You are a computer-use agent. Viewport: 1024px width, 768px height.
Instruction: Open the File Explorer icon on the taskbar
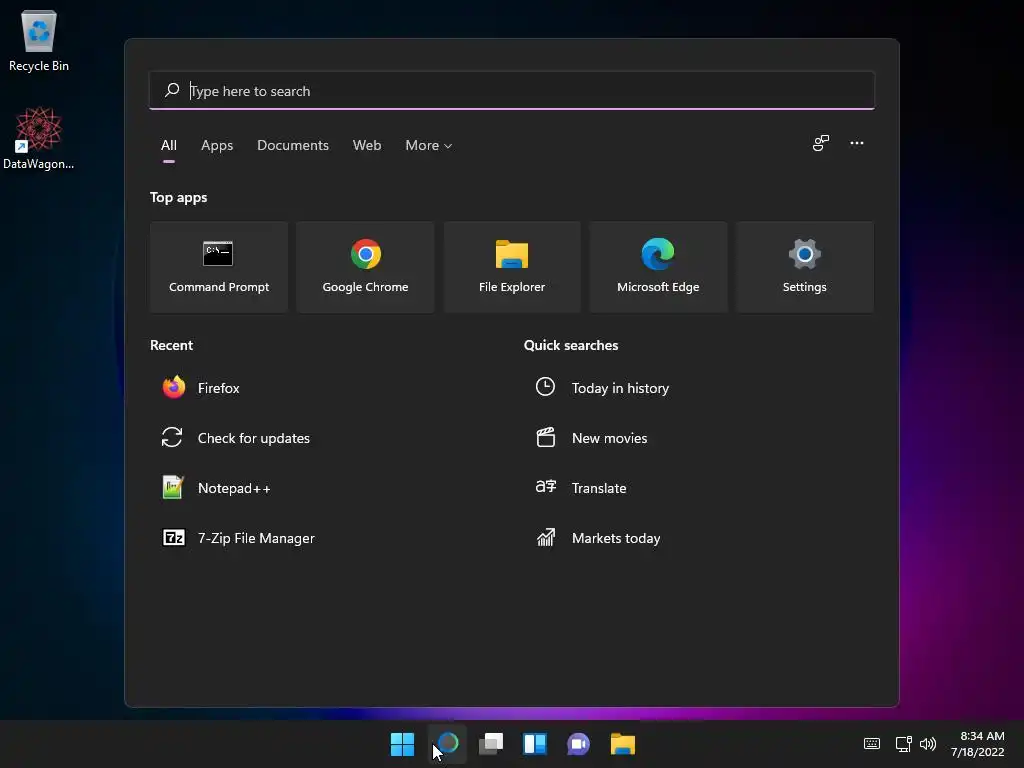pos(622,744)
